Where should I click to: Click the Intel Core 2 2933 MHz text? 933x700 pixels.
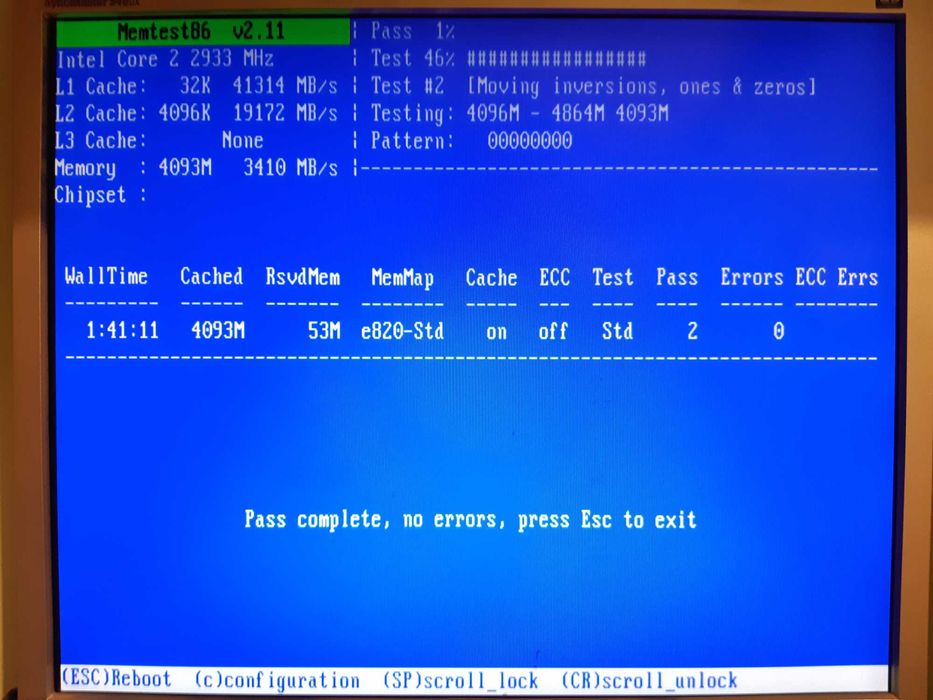[164, 59]
